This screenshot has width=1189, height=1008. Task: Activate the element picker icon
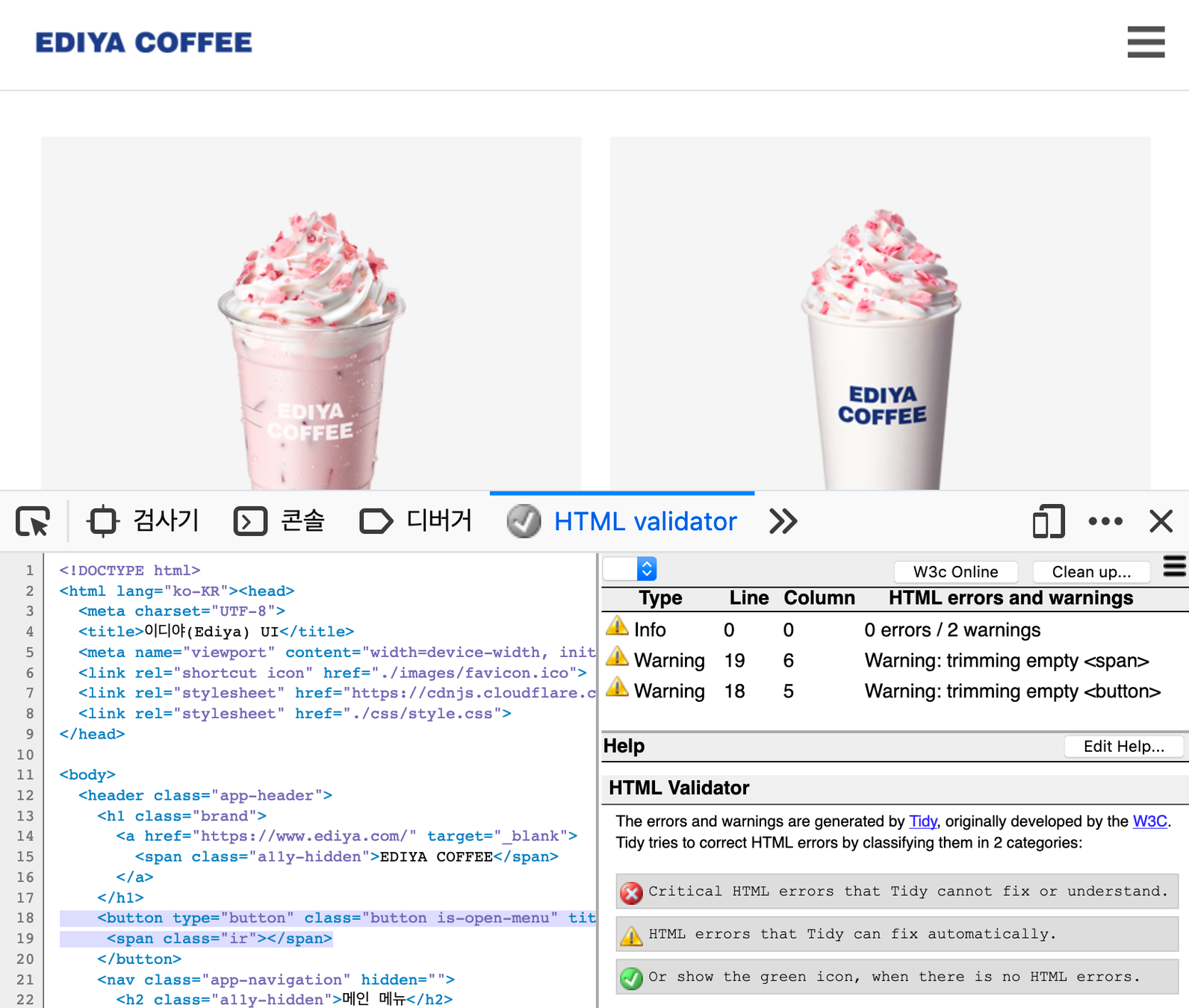[x=33, y=521]
